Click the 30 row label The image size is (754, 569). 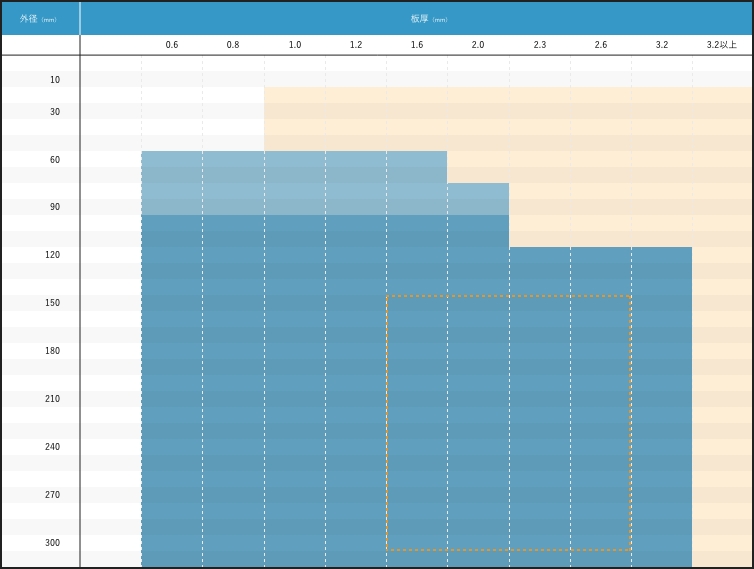(55, 112)
